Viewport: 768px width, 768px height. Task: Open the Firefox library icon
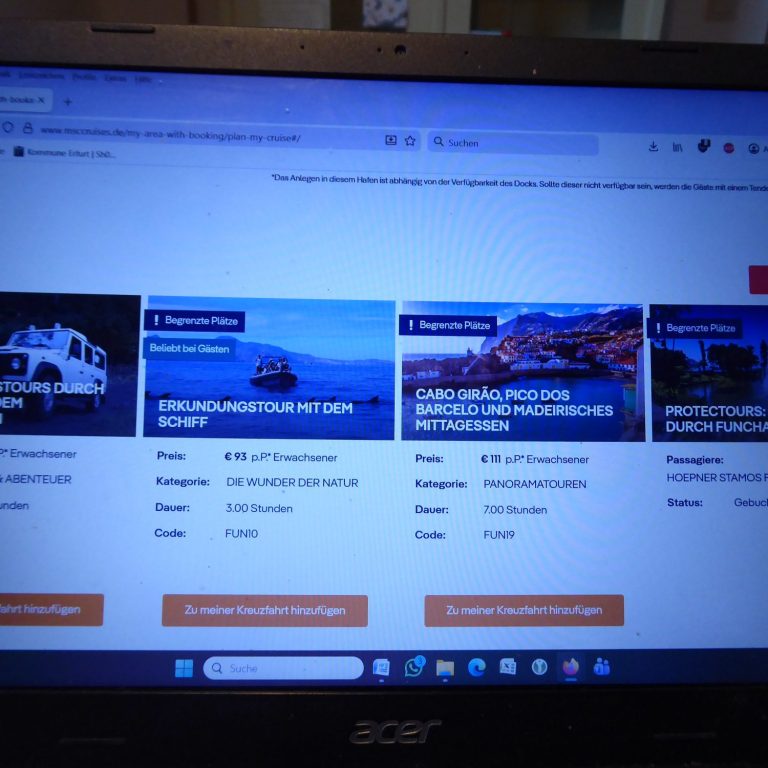click(x=678, y=147)
